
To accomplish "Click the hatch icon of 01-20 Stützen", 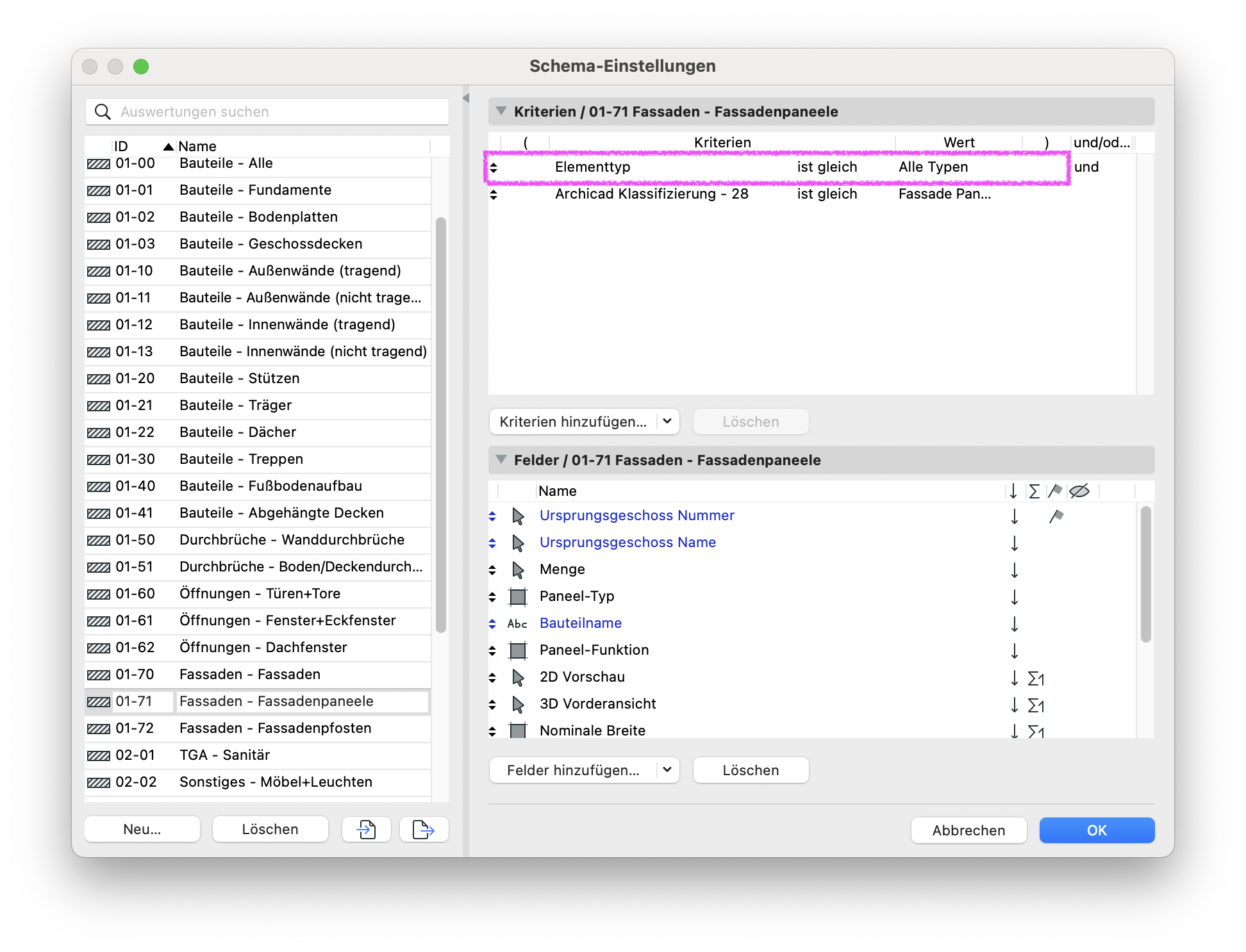I will tap(99, 379).
